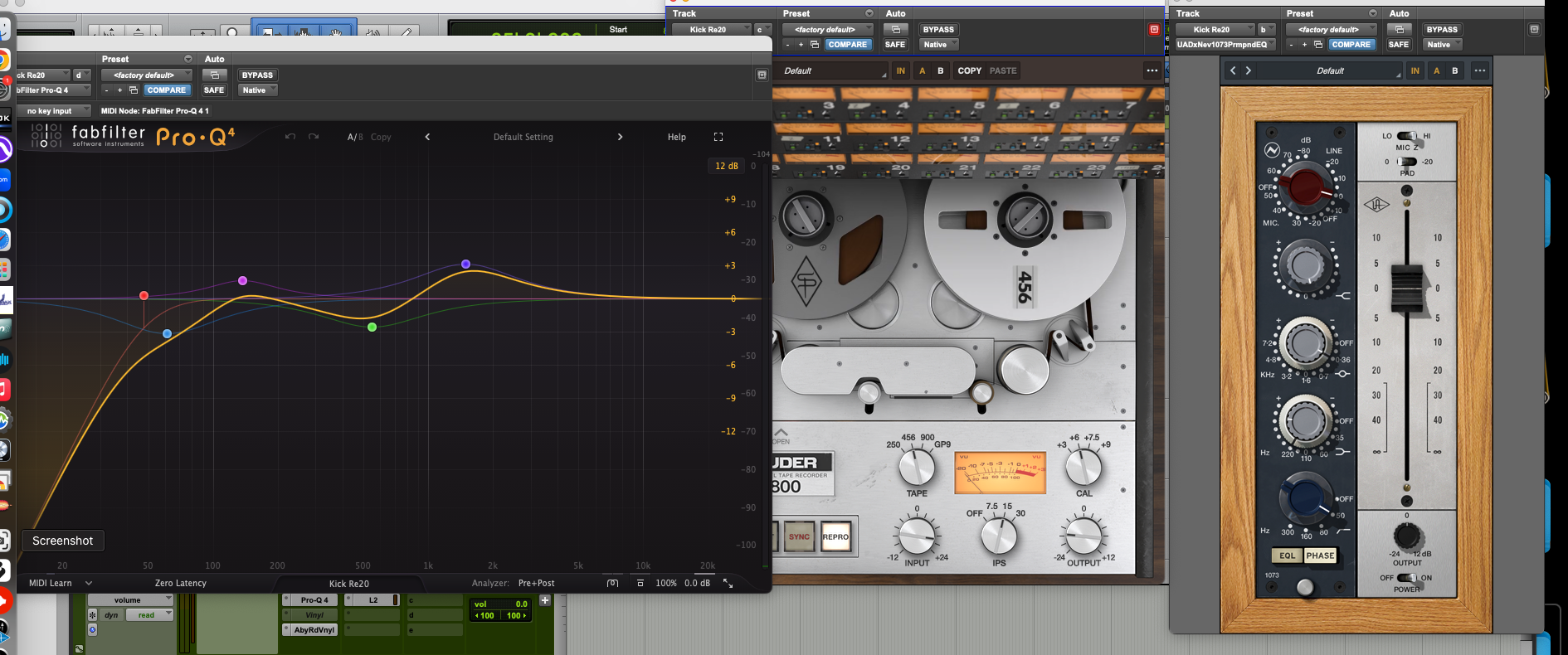Select B state in Neve 1073 toolbar
This screenshot has width=1568, height=655.
[1454, 70]
